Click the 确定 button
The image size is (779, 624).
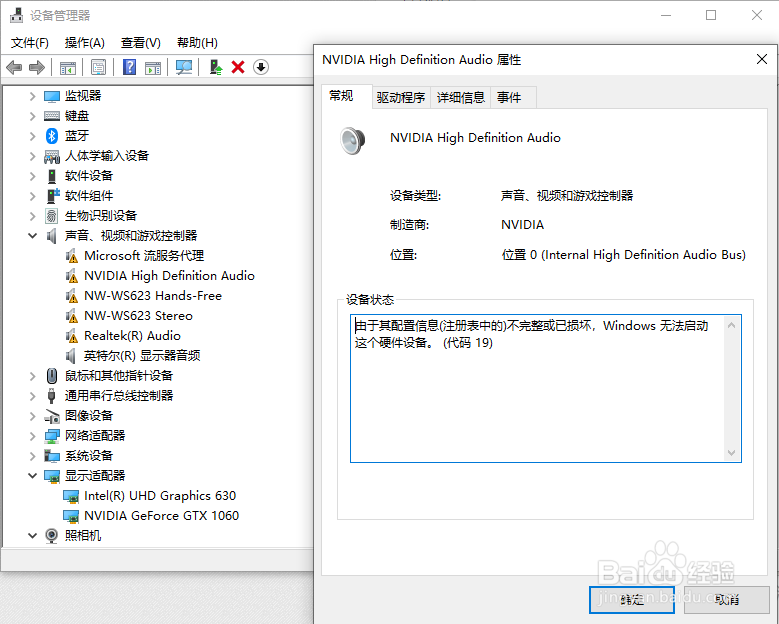click(631, 600)
